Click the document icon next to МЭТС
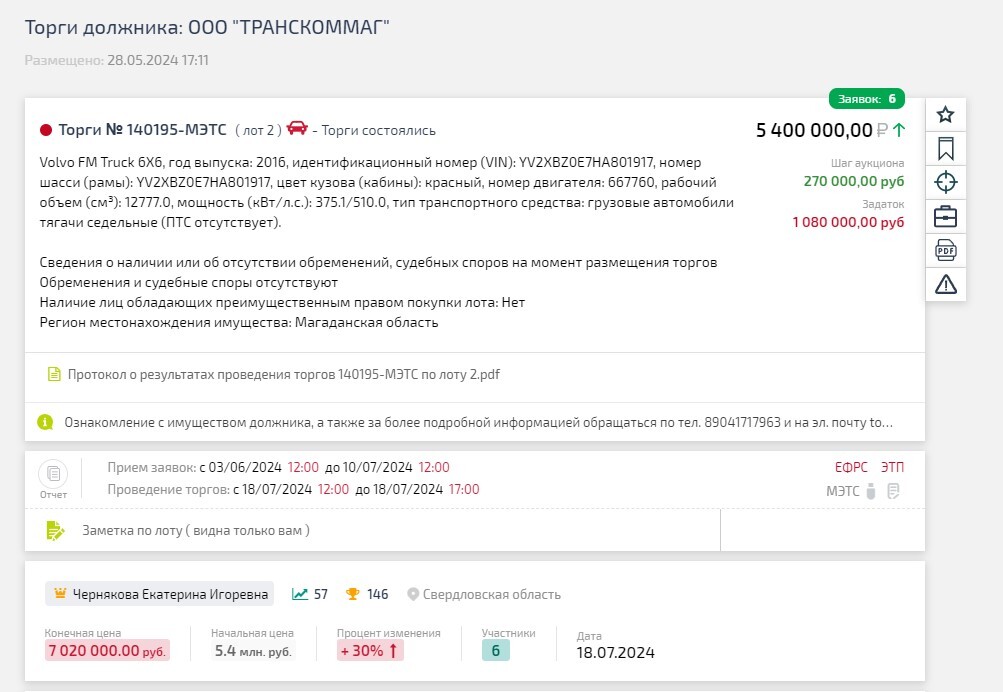This screenshot has width=1003, height=692. (x=893, y=491)
